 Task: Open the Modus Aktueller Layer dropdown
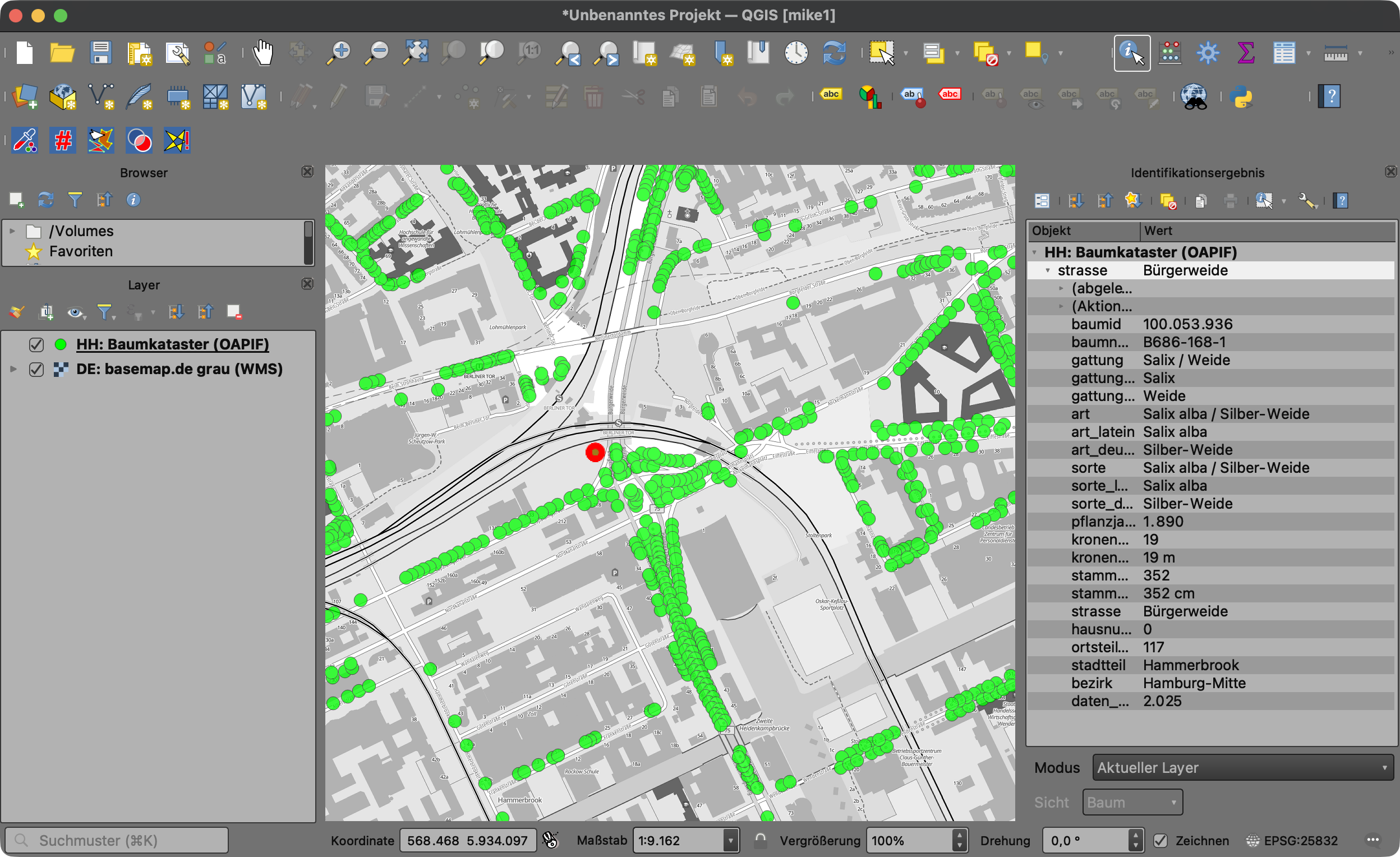pos(1242,768)
